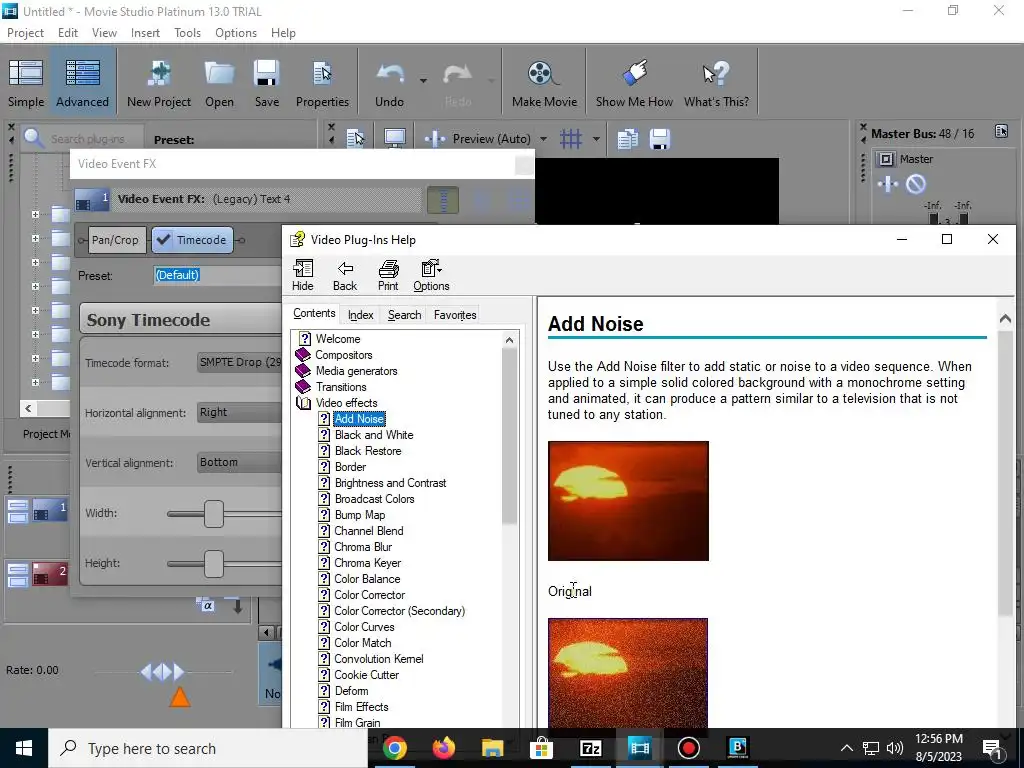Save the project
Image resolution: width=1024 pixels, height=768 pixels.
click(x=266, y=83)
